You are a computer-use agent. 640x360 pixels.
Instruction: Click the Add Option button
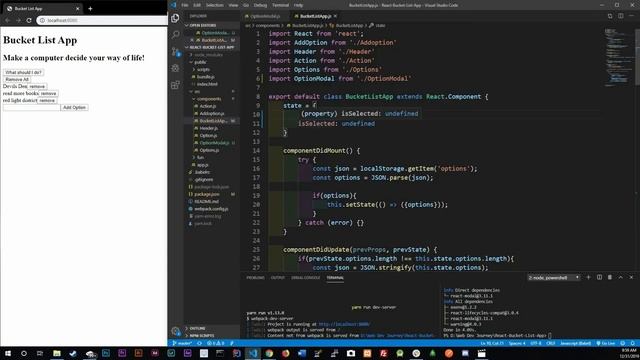74,107
